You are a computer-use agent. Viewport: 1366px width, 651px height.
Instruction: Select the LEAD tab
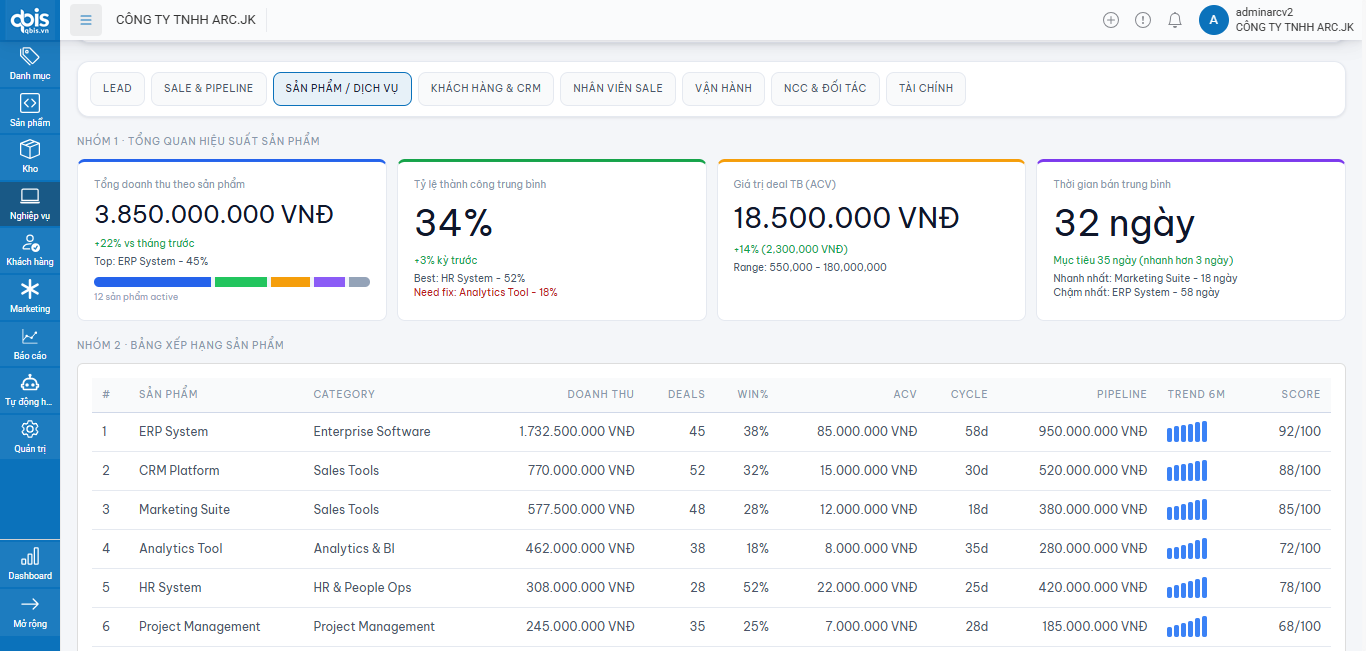pyautogui.click(x=117, y=88)
